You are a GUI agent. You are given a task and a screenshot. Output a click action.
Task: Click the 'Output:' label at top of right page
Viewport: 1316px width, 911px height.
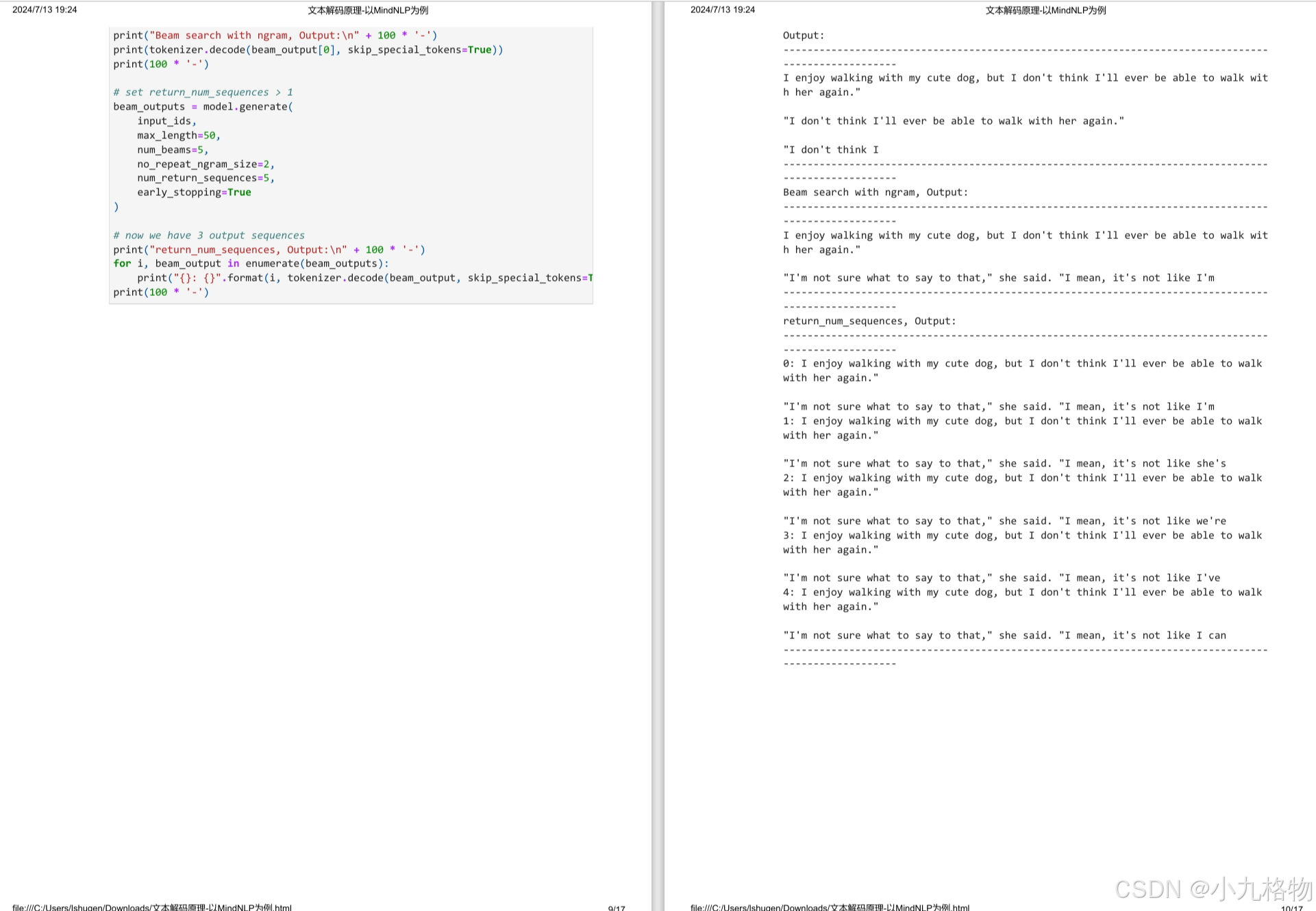[804, 36]
